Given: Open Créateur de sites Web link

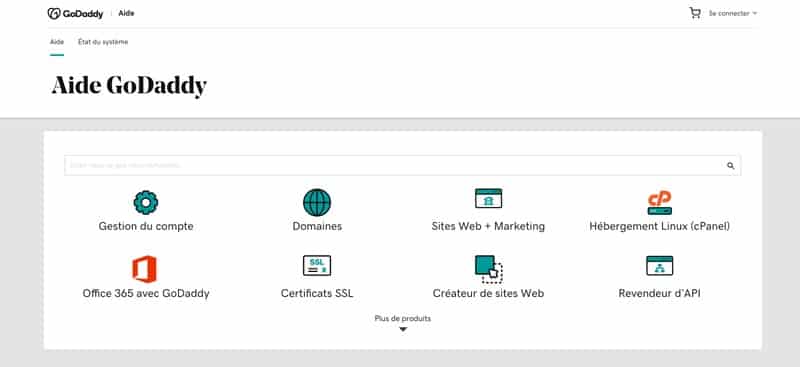Looking at the screenshot, I should tap(488, 293).
